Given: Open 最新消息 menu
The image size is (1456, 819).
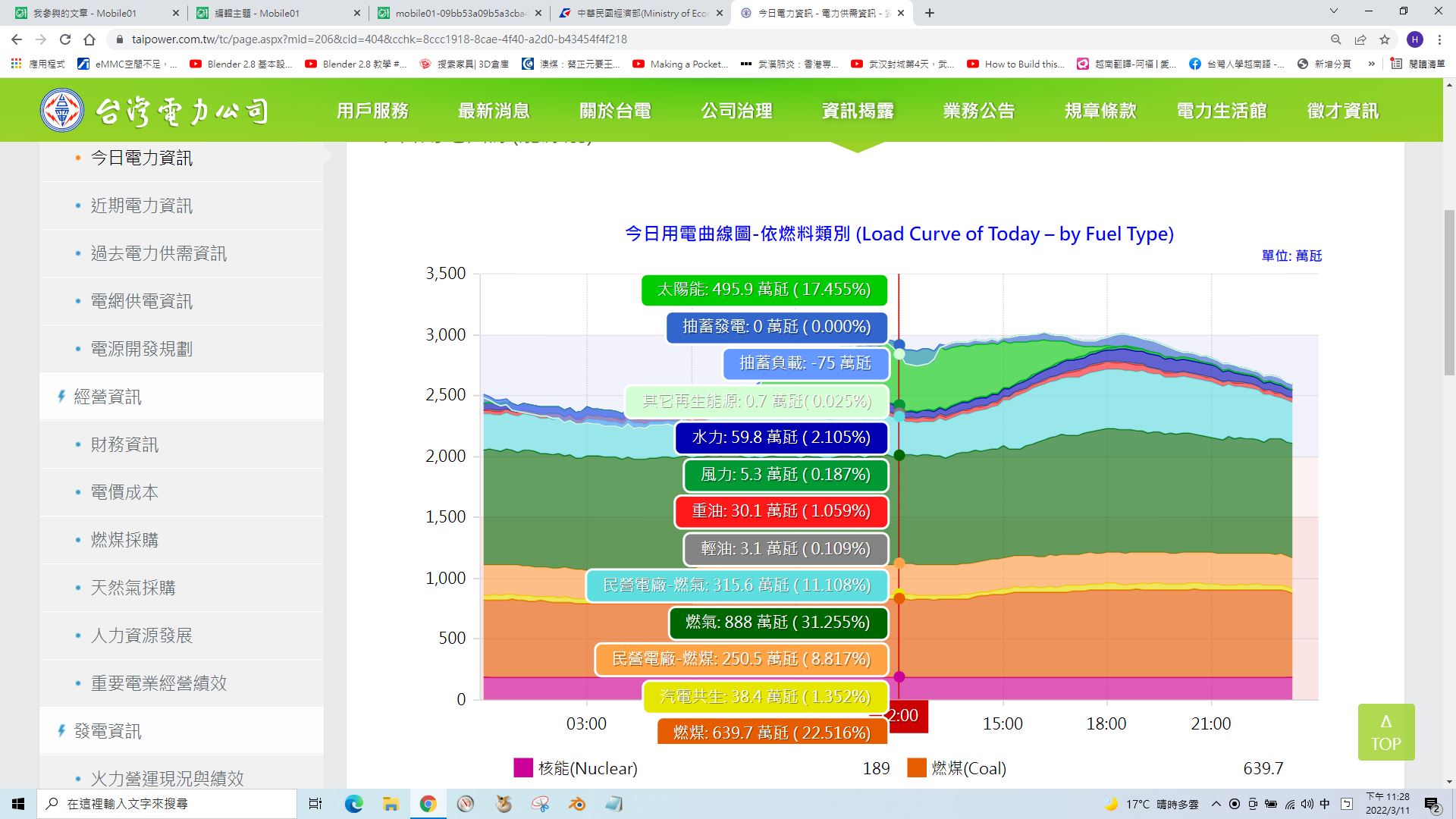Looking at the screenshot, I should 494,111.
